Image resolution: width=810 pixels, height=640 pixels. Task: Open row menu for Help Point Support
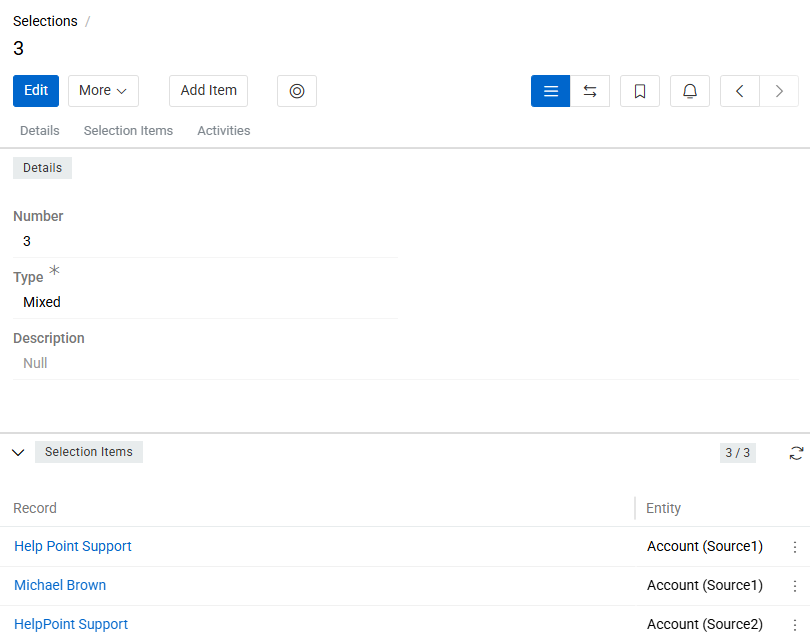tap(795, 547)
